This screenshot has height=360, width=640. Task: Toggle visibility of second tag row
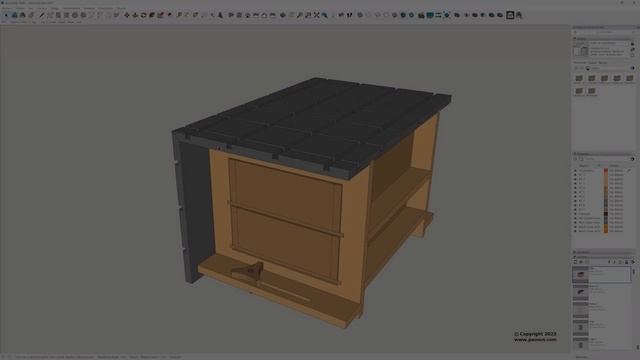coord(576,175)
